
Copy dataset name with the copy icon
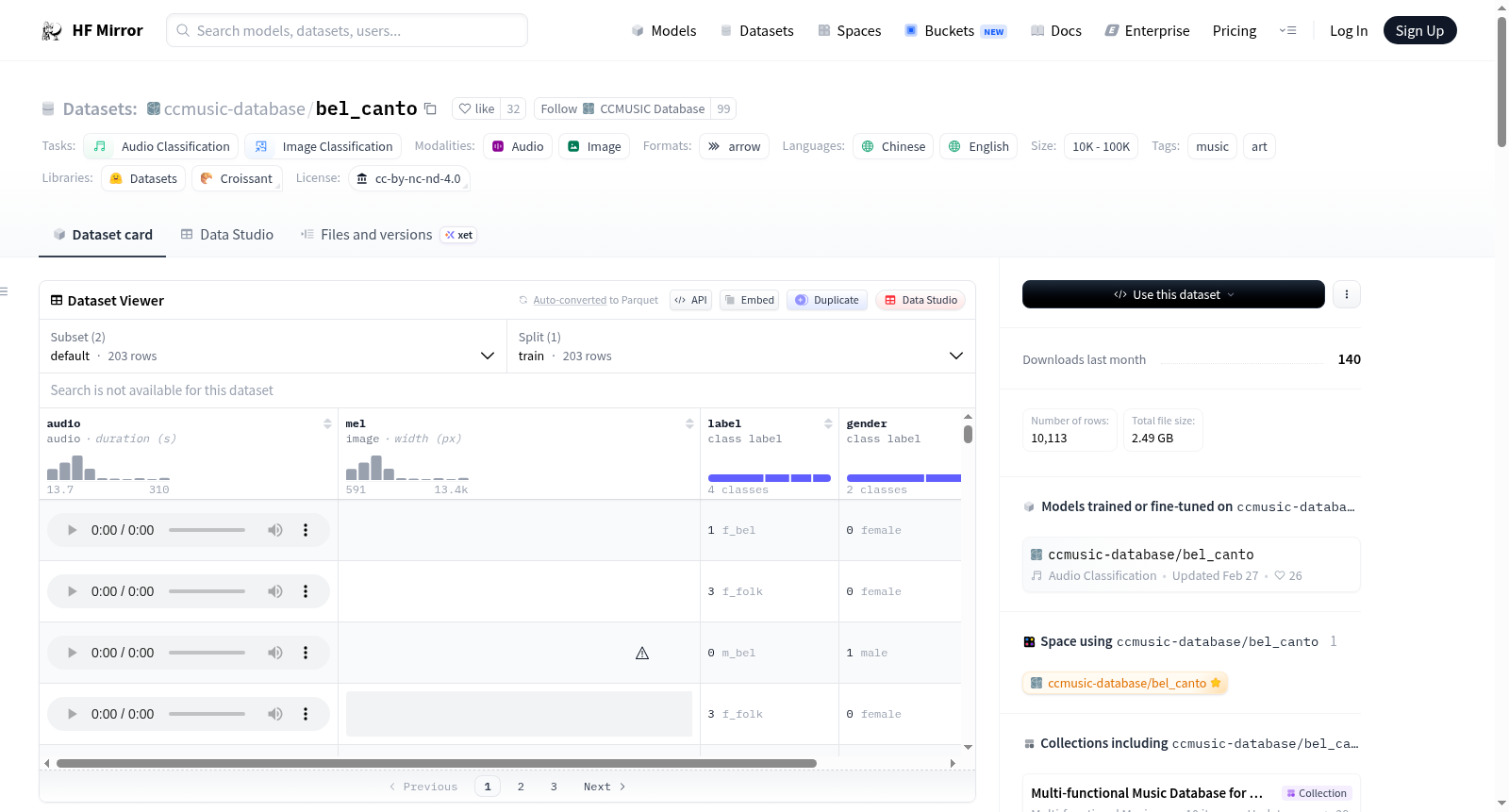[430, 108]
